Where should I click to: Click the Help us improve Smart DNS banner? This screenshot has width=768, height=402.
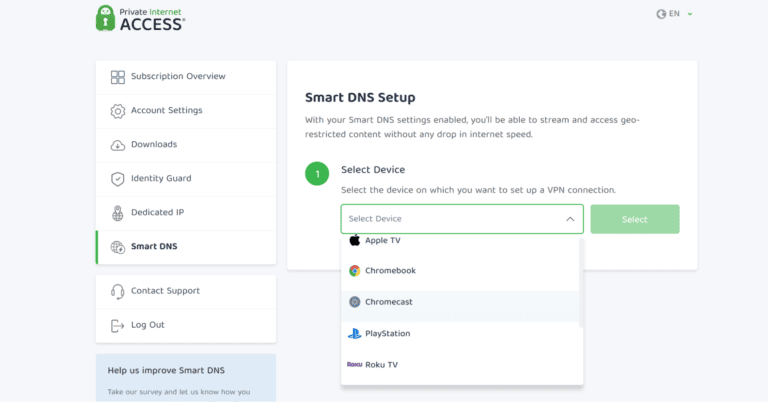pyautogui.click(x=185, y=378)
